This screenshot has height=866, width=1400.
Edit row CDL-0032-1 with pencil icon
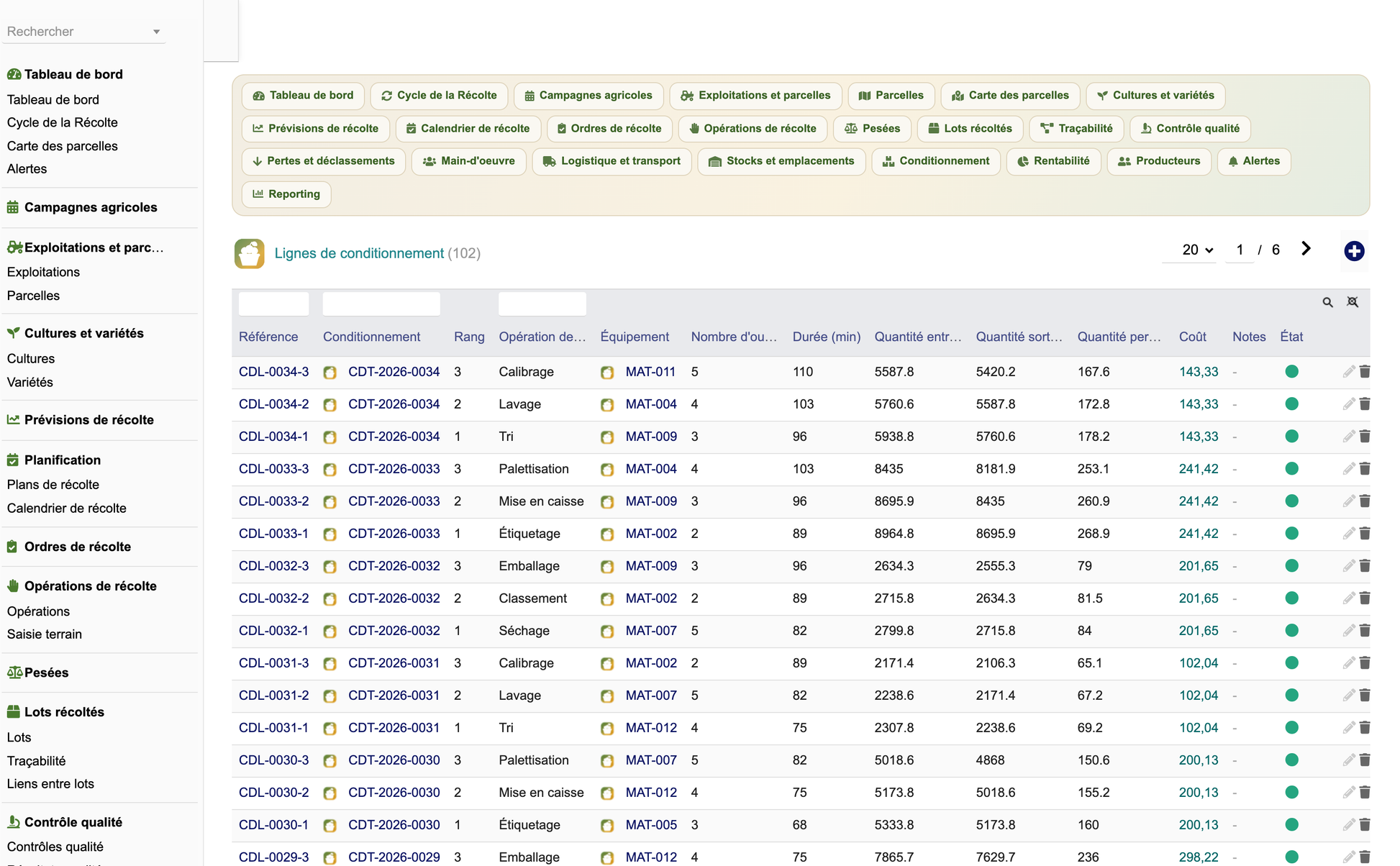1348,631
